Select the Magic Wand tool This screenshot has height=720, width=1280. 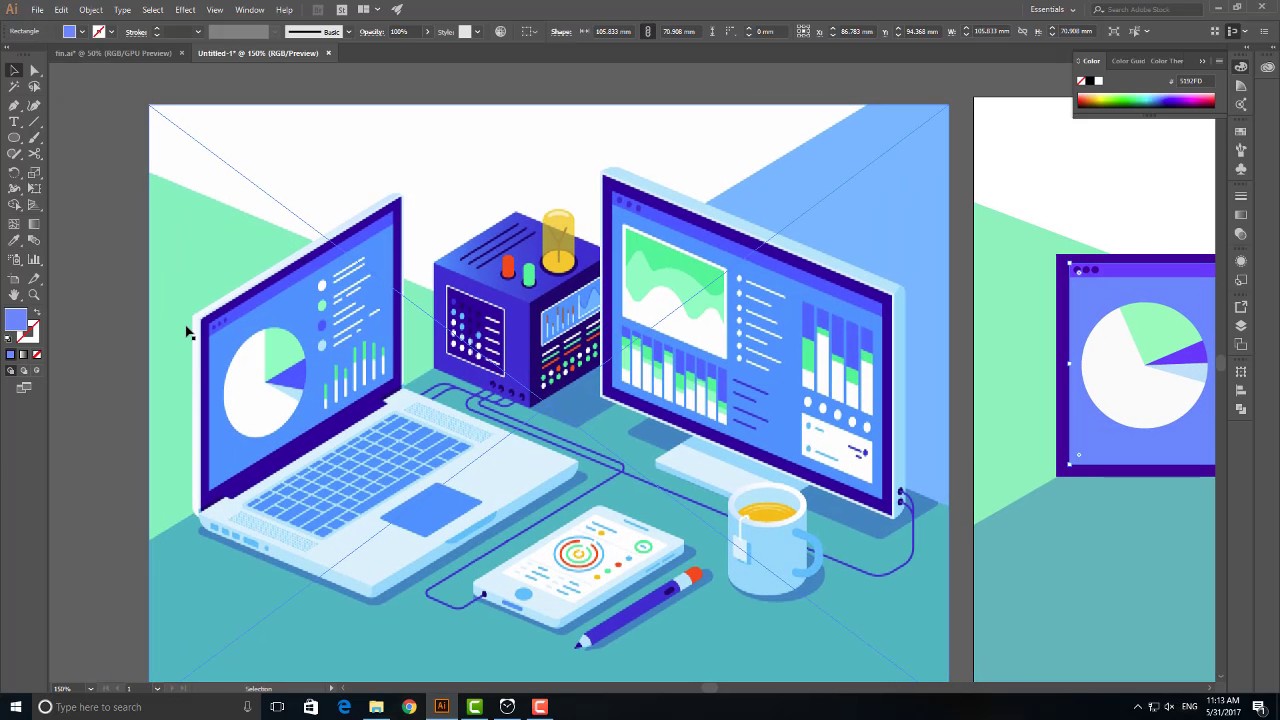(14, 87)
